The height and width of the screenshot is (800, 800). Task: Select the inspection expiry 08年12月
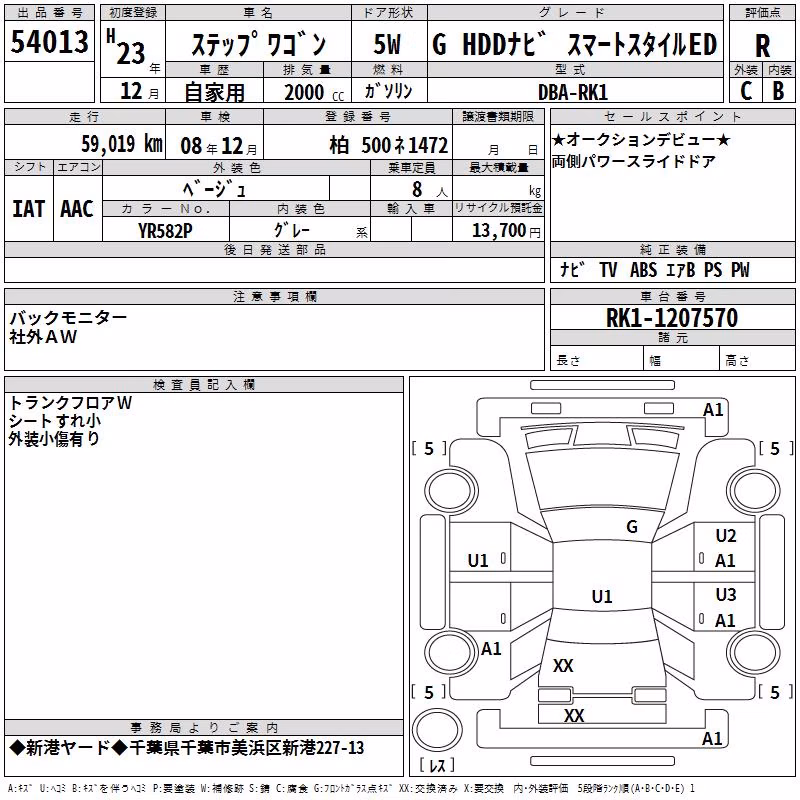[219, 146]
